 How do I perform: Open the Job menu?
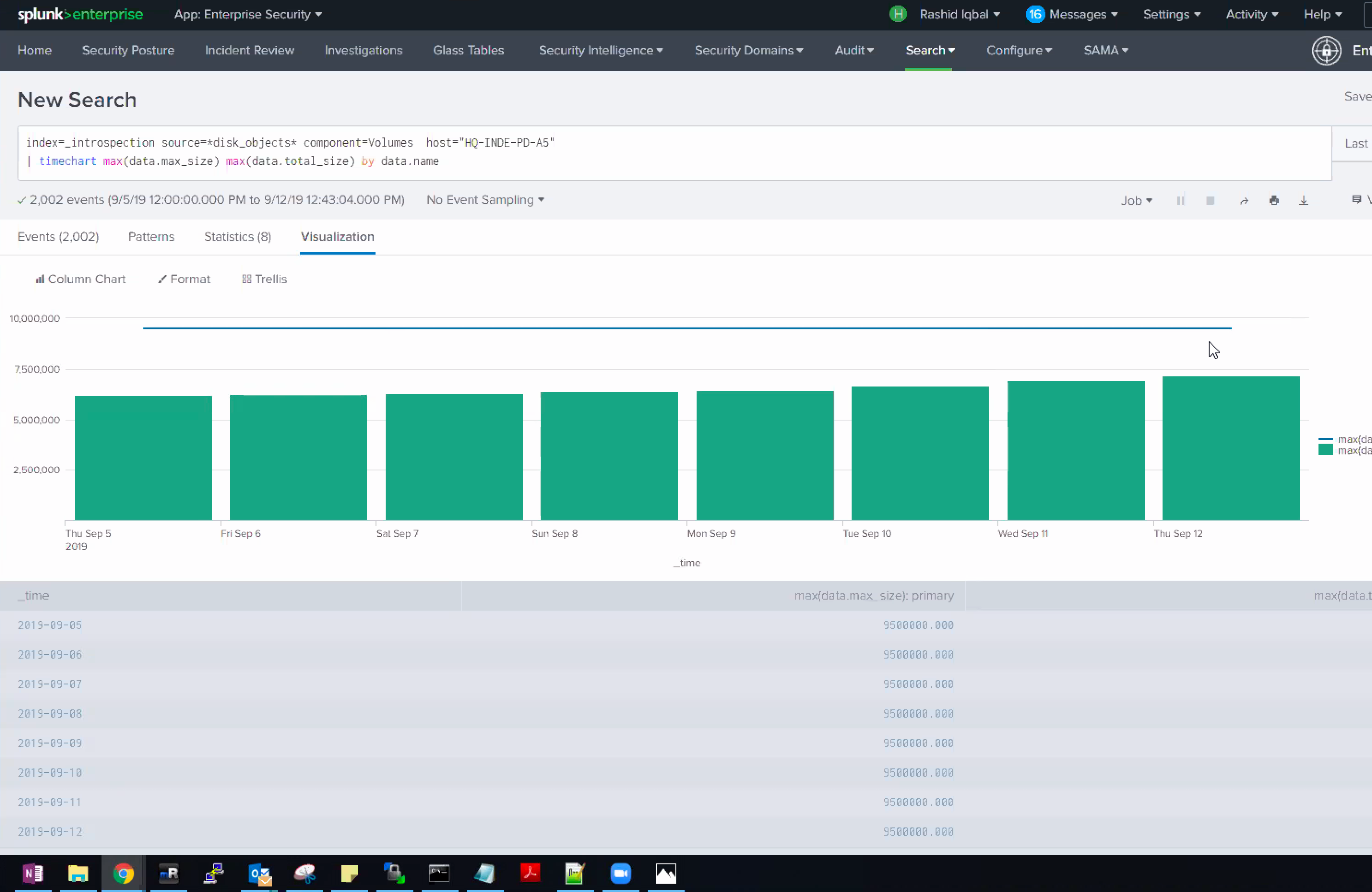[x=1136, y=201]
